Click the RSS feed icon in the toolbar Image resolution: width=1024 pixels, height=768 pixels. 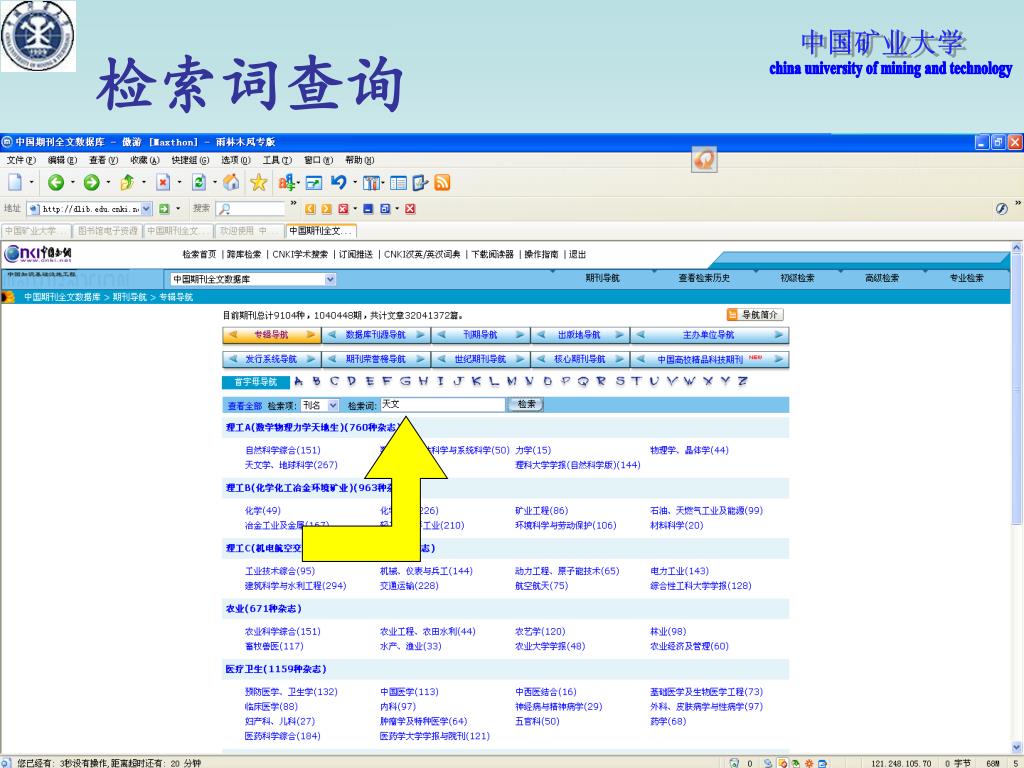tap(442, 183)
